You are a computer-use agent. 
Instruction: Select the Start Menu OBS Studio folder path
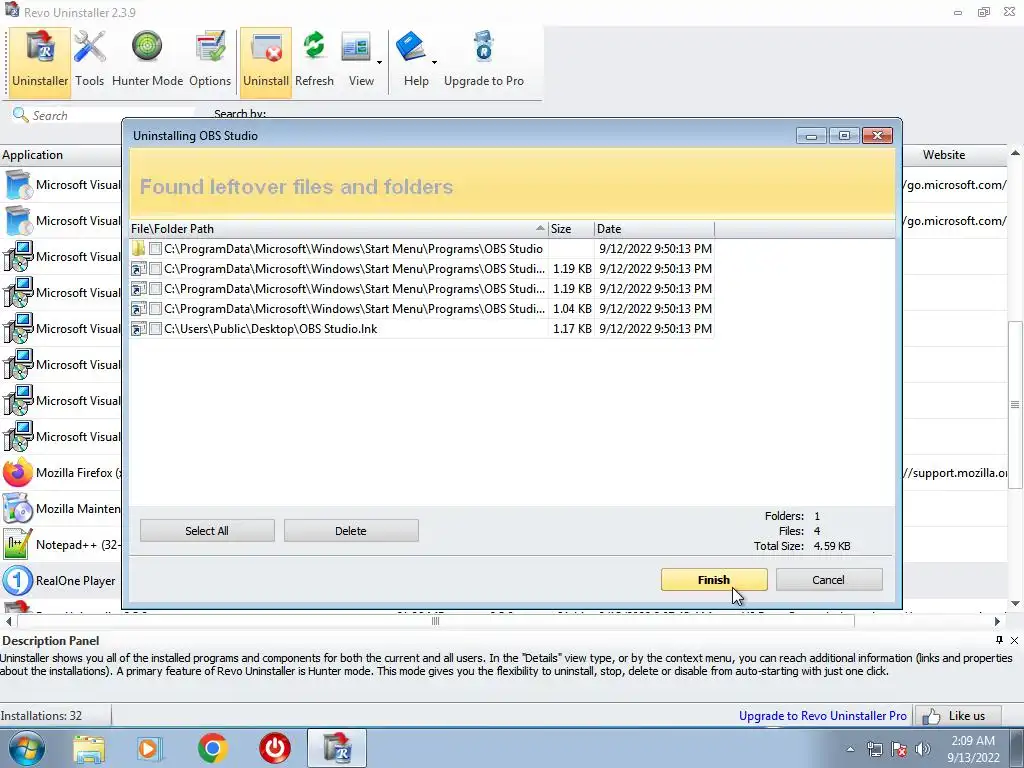[353, 249]
